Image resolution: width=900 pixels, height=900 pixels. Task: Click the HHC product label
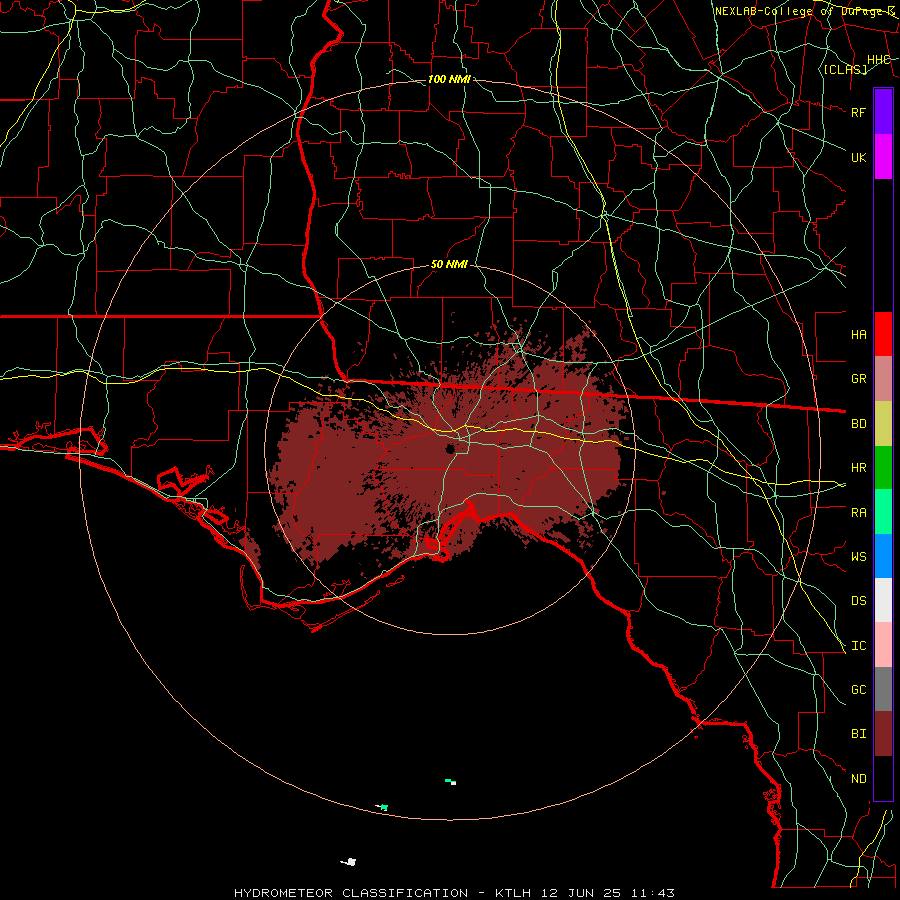pyautogui.click(x=879, y=60)
